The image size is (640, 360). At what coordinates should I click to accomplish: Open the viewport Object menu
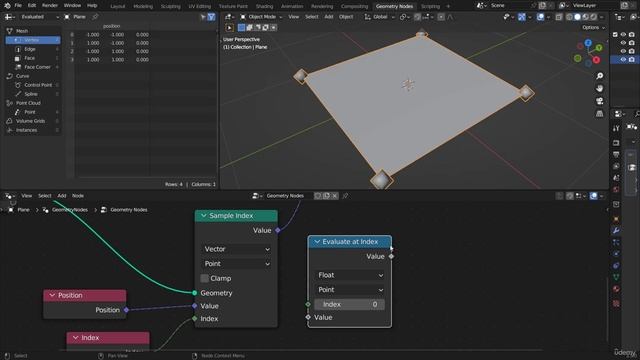pos(346,17)
